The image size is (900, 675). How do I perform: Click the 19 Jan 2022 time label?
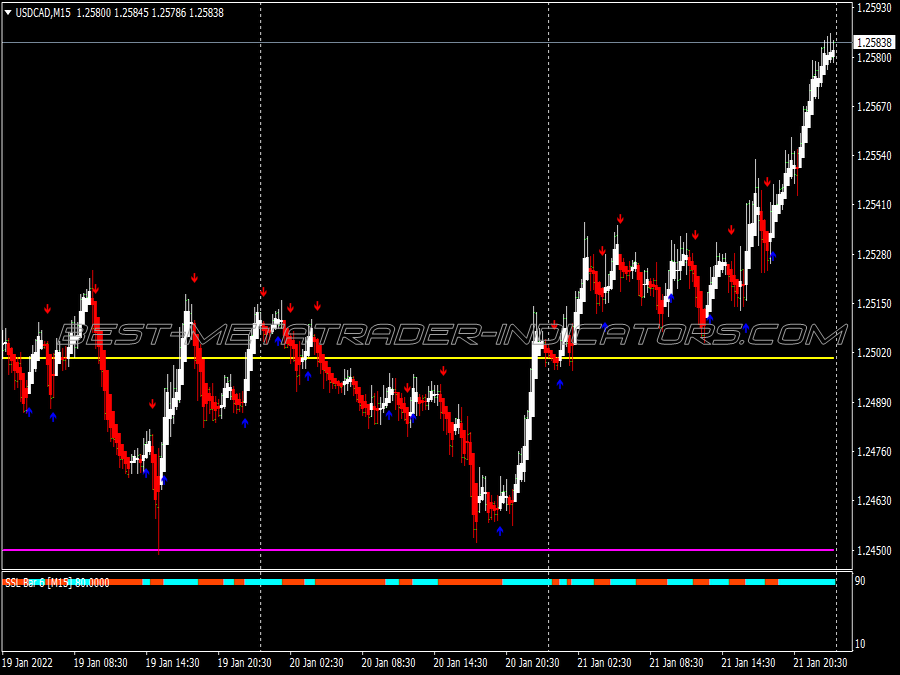[x=28, y=663]
